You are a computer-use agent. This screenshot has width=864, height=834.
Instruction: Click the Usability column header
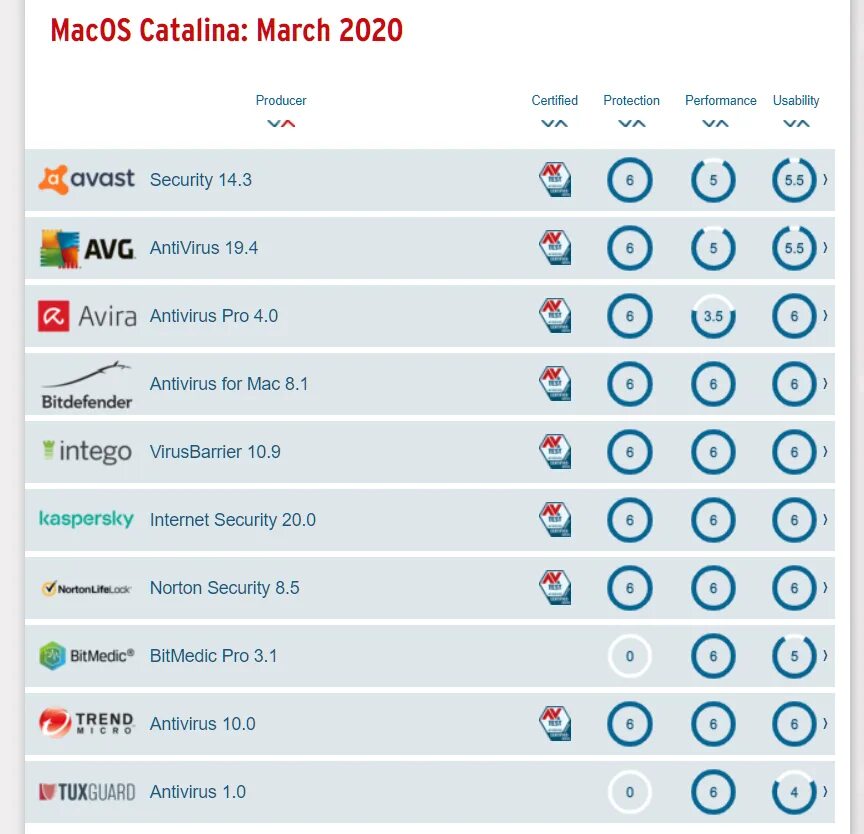coord(796,100)
